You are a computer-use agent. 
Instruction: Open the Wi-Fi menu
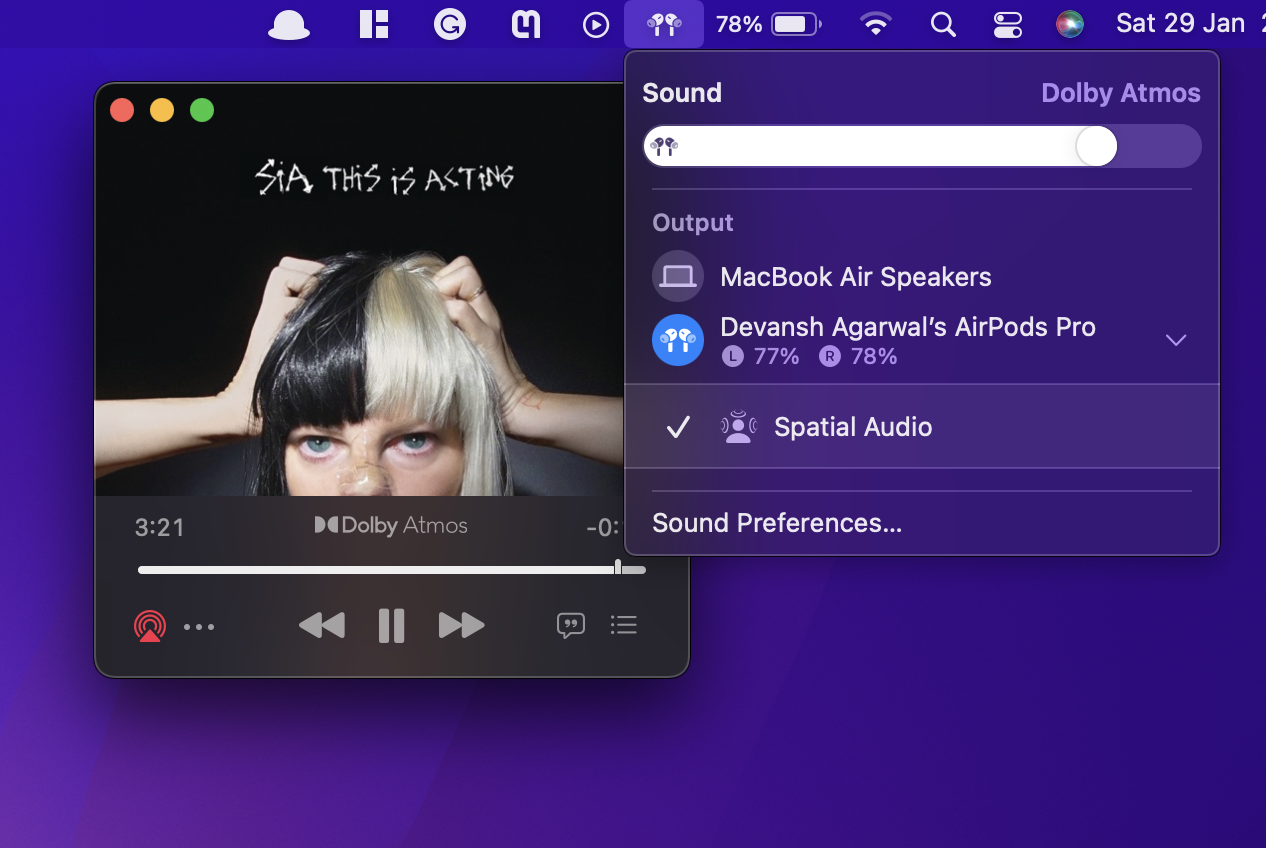876,24
